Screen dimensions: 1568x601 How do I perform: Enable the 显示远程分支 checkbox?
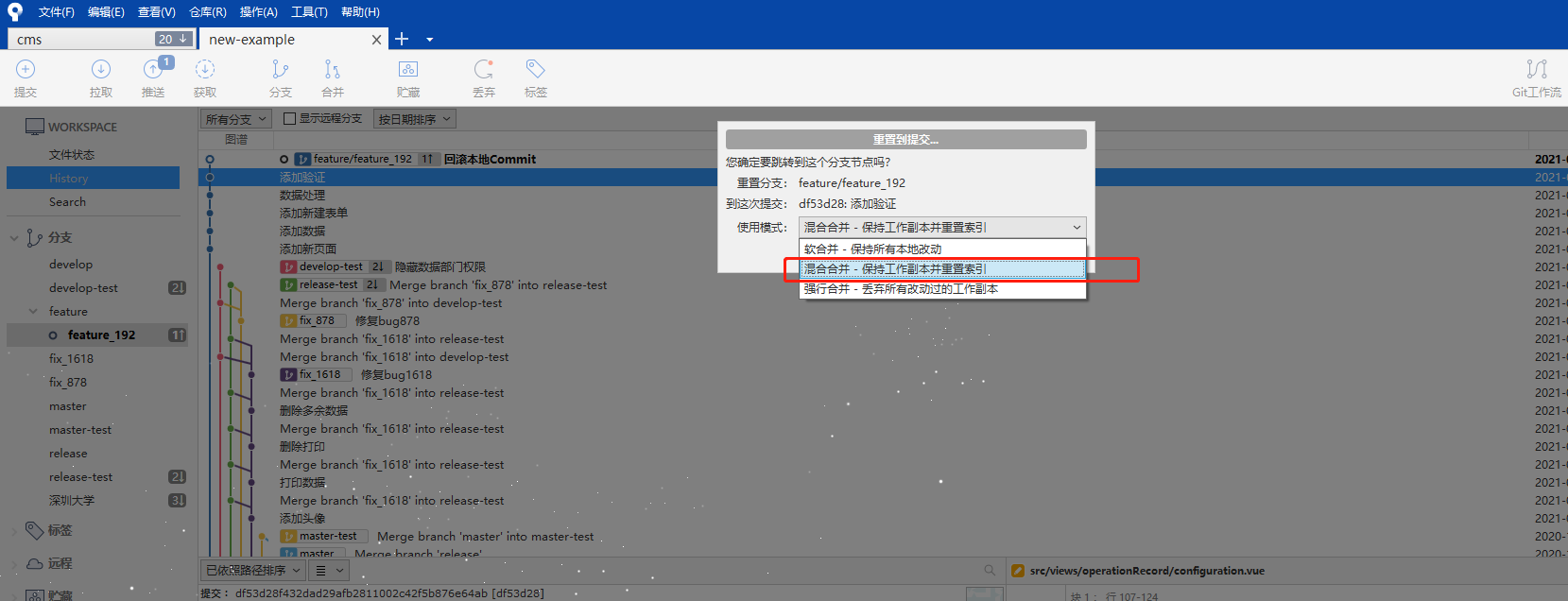tap(290, 119)
